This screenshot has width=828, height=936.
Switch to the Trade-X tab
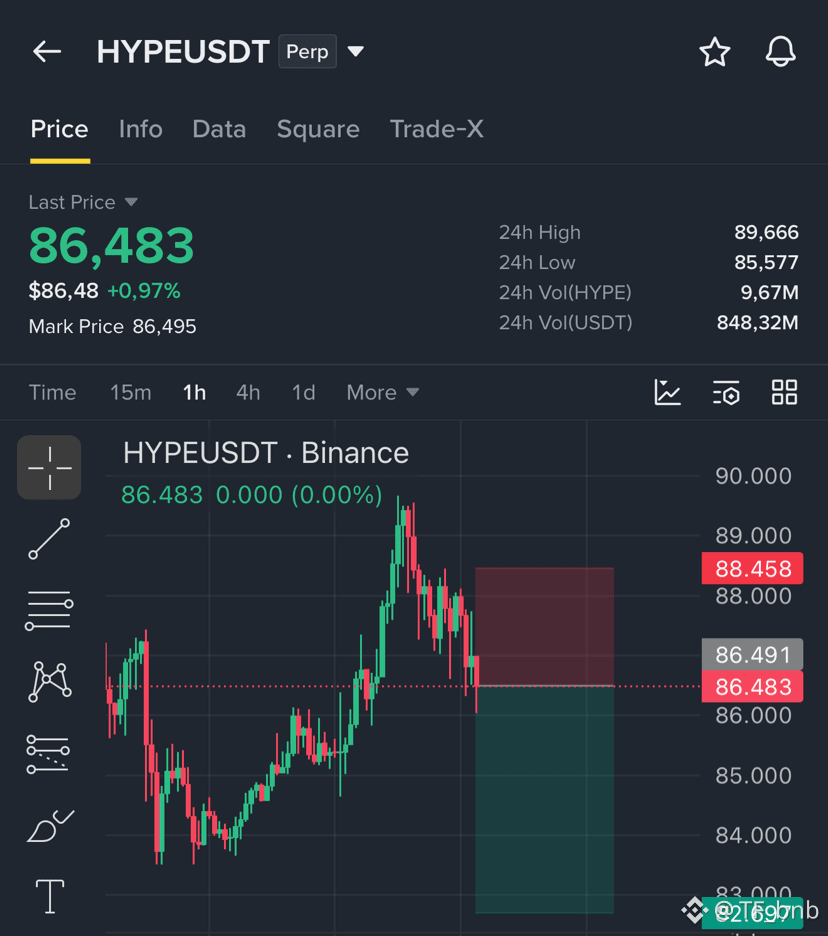point(436,129)
